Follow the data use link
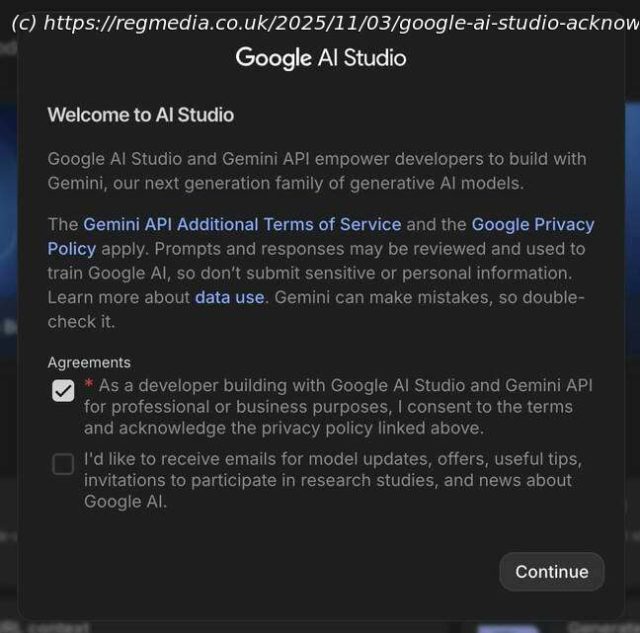 pos(229,297)
